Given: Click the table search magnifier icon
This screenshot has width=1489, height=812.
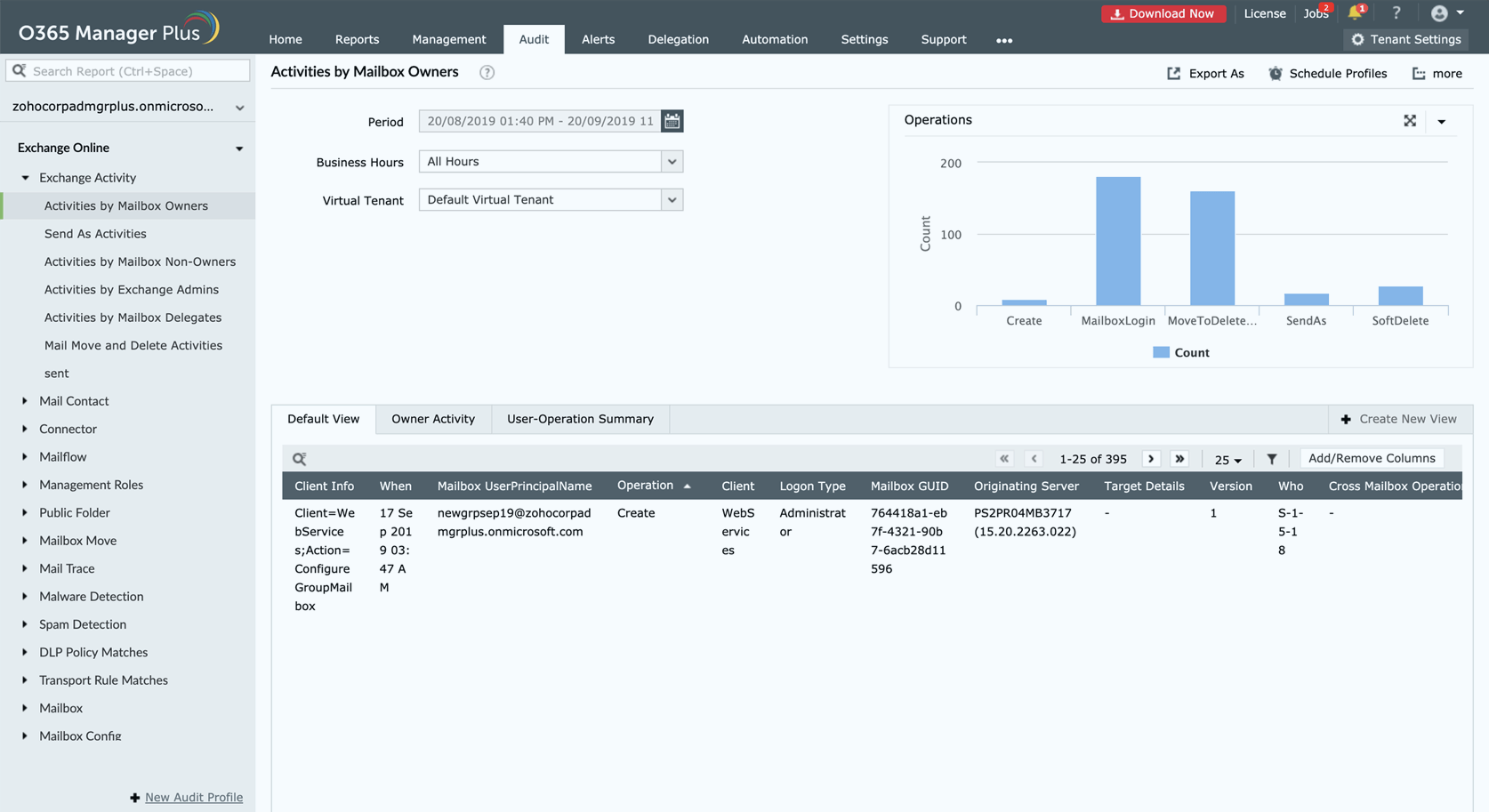Looking at the screenshot, I should [x=300, y=459].
